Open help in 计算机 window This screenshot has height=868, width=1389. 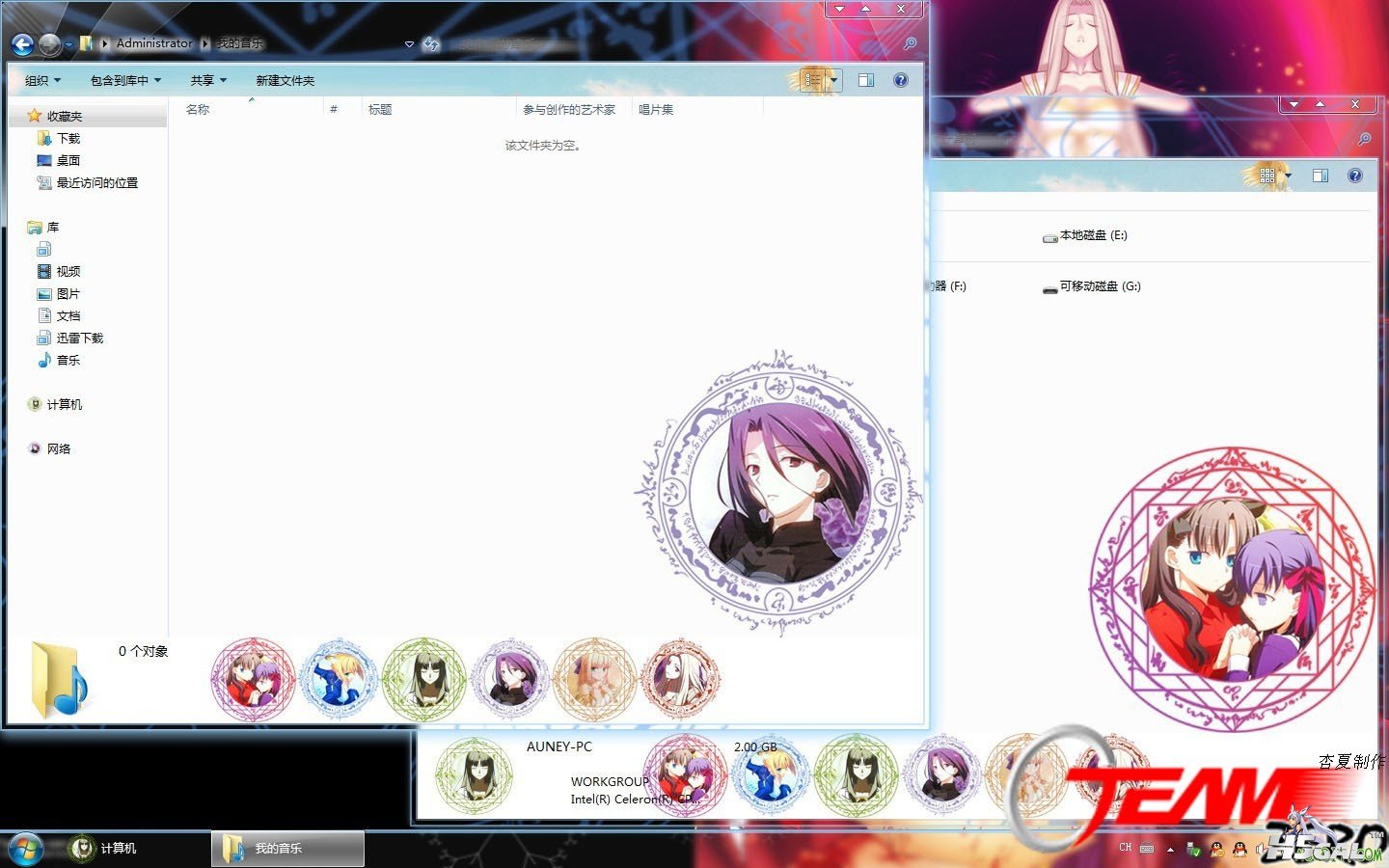click(x=1355, y=176)
